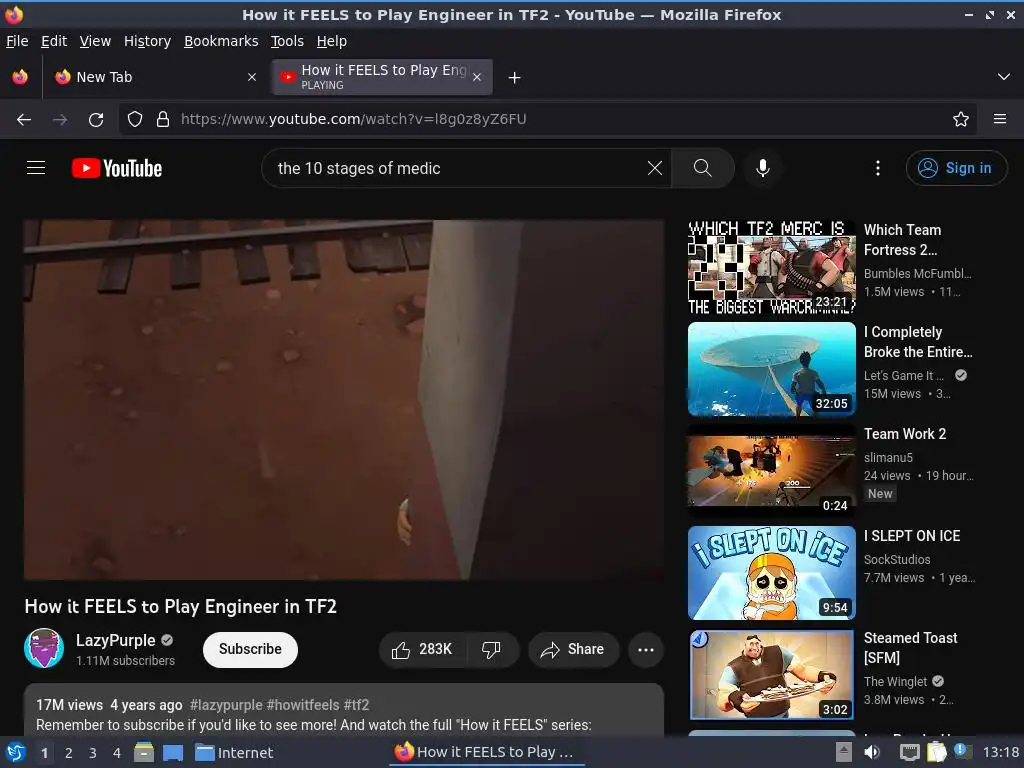Open I SLEPT ON ICE thumbnail
Screen dimensions: 1024x768
pyautogui.click(x=772, y=573)
